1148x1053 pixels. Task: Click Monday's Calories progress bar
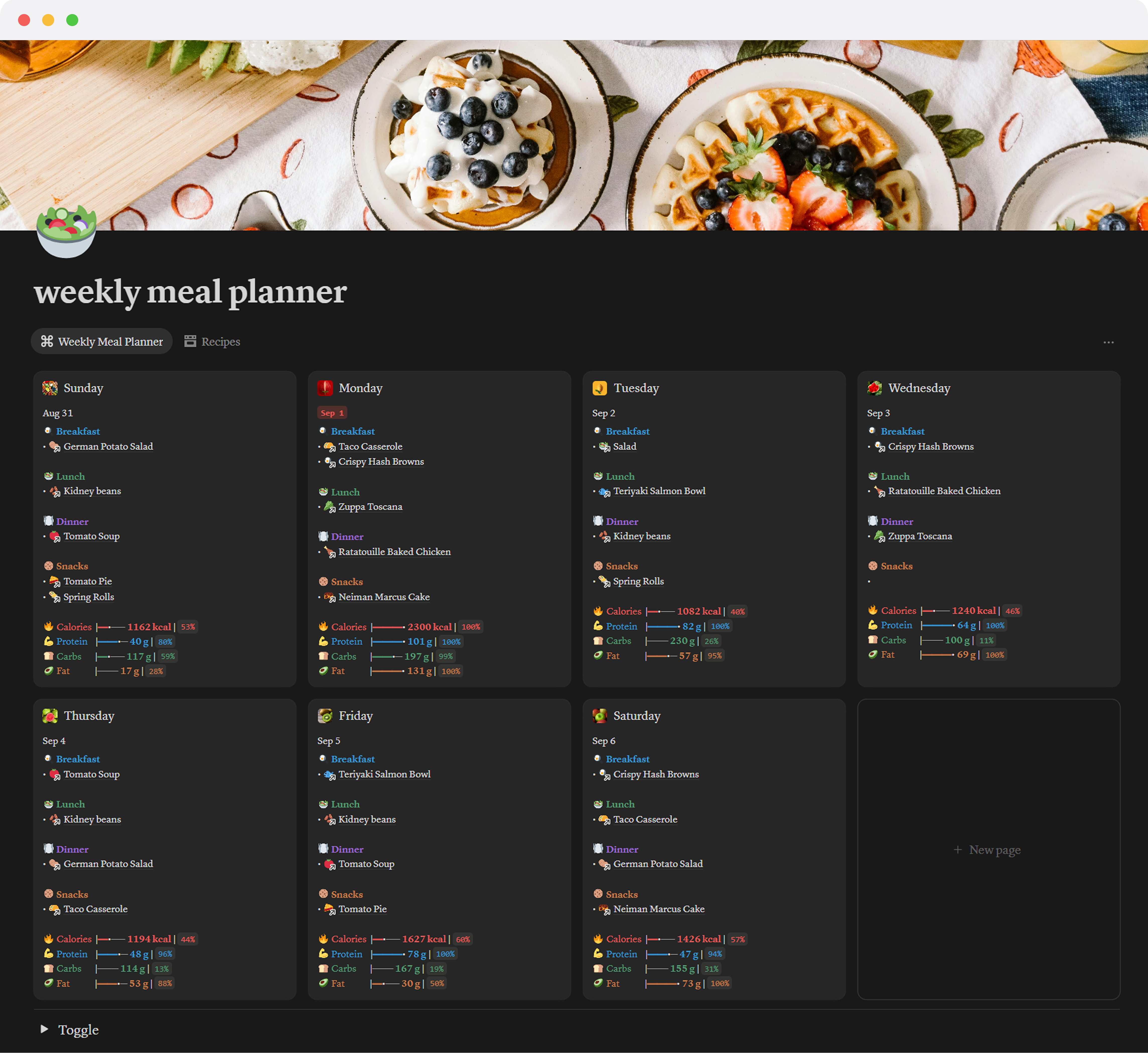pyautogui.click(x=388, y=627)
